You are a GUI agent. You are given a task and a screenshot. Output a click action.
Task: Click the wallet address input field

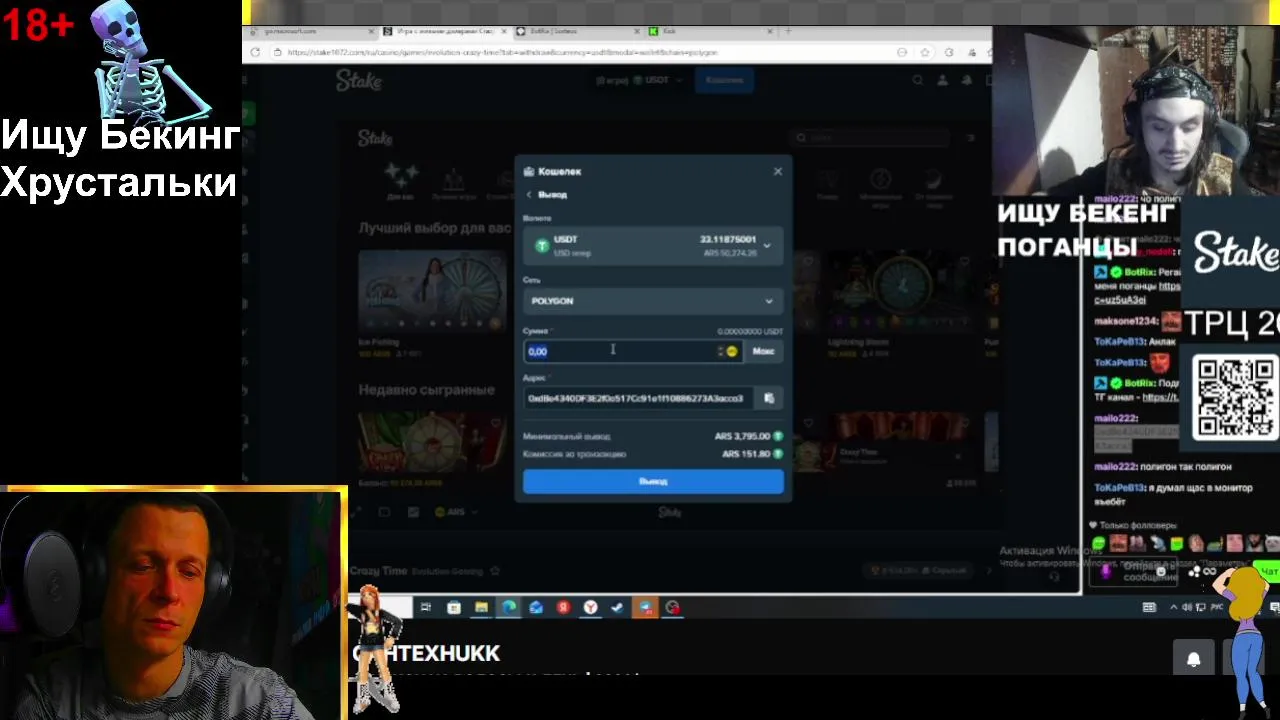[x=640, y=398]
